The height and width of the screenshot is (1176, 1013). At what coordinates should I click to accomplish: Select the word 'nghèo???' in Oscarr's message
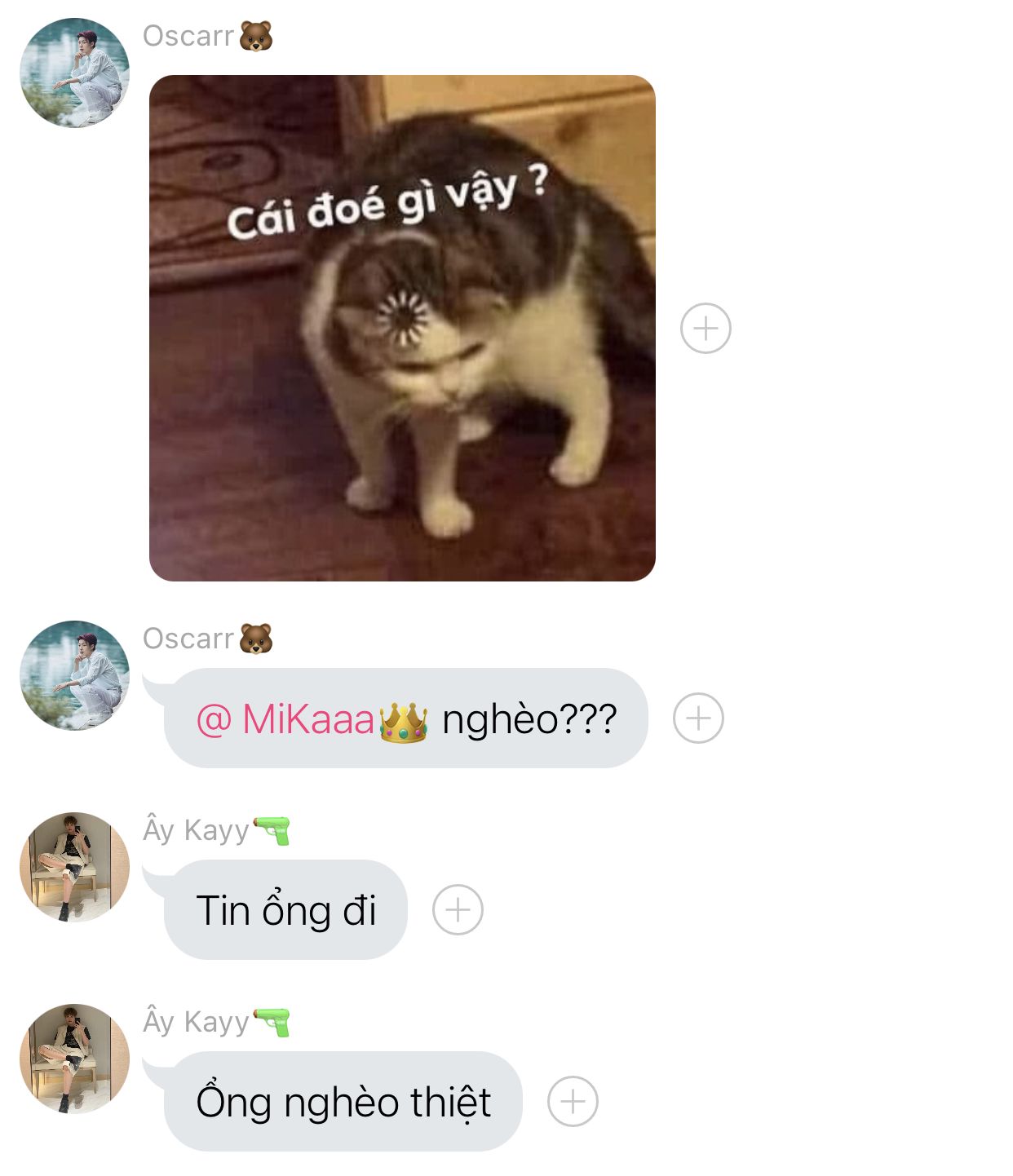[529, 720]
